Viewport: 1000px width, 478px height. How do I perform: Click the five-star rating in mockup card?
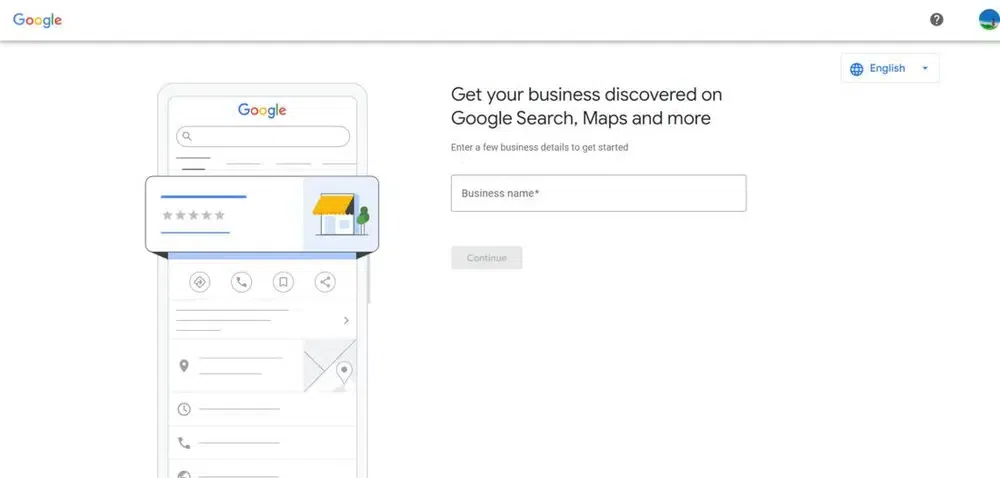coord(193,215)
